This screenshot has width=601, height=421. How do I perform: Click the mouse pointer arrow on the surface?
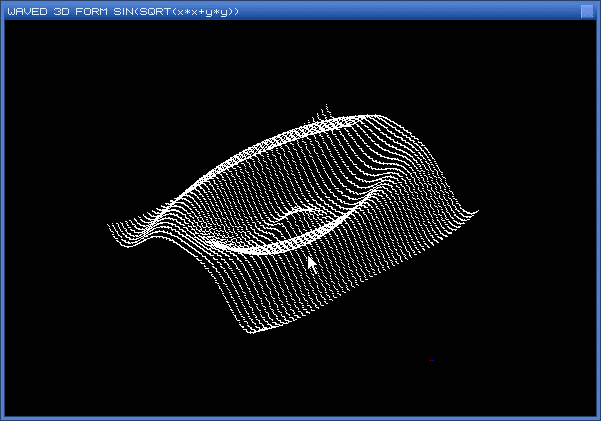[x=311, y=263]
